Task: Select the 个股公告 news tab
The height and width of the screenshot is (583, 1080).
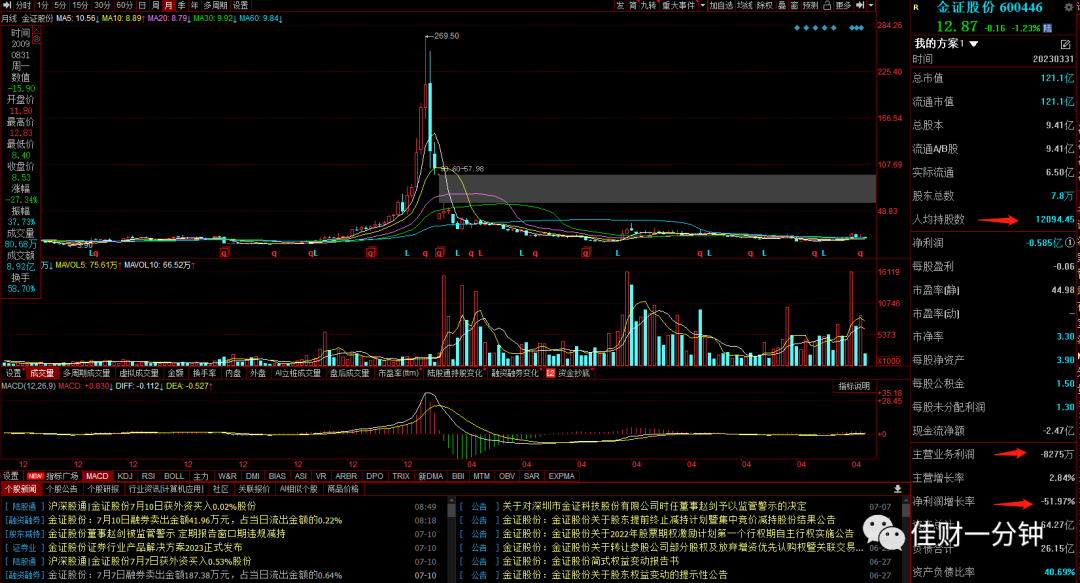Action: pos(62,489)
